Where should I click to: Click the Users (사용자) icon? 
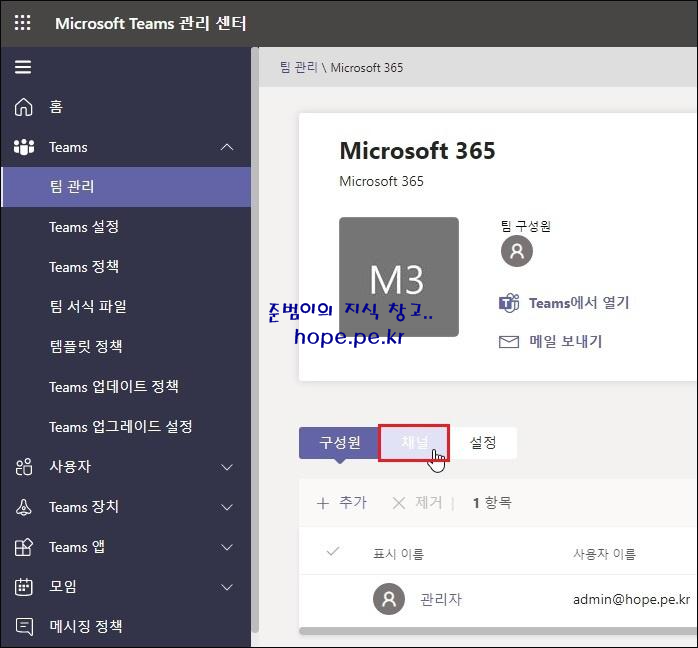tap(24, 467)
